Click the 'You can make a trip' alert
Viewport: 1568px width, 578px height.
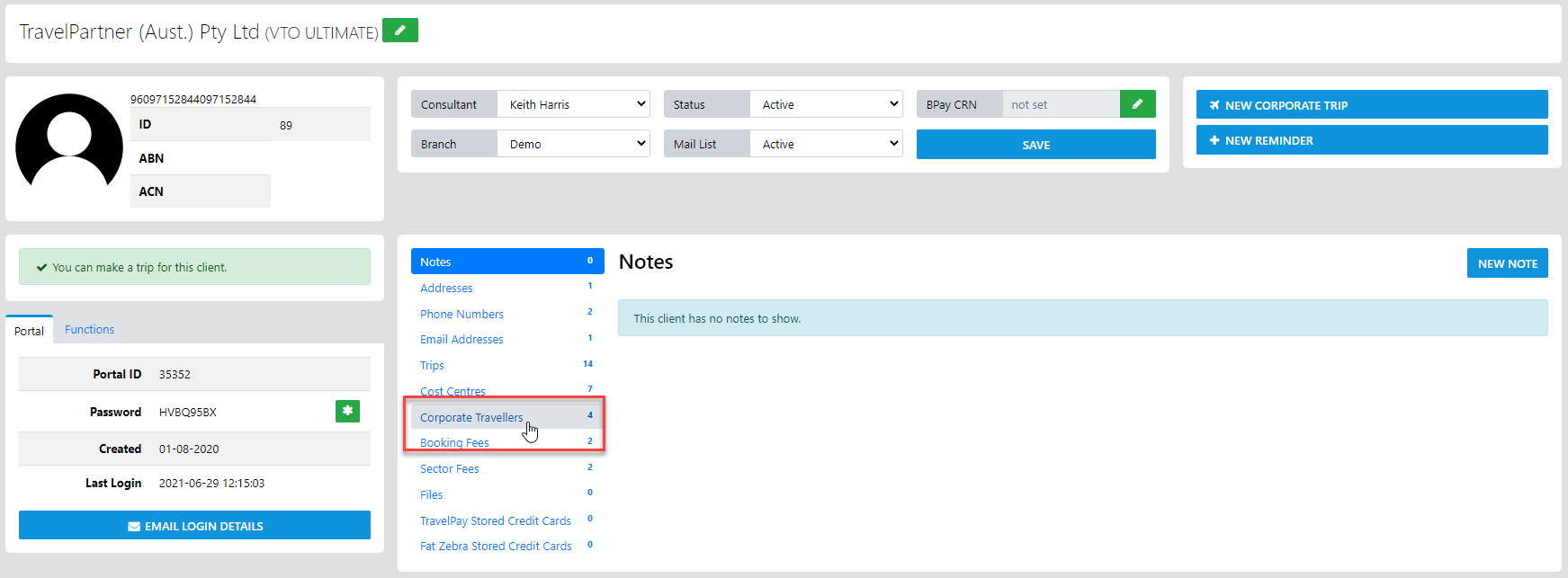[194, 267]
